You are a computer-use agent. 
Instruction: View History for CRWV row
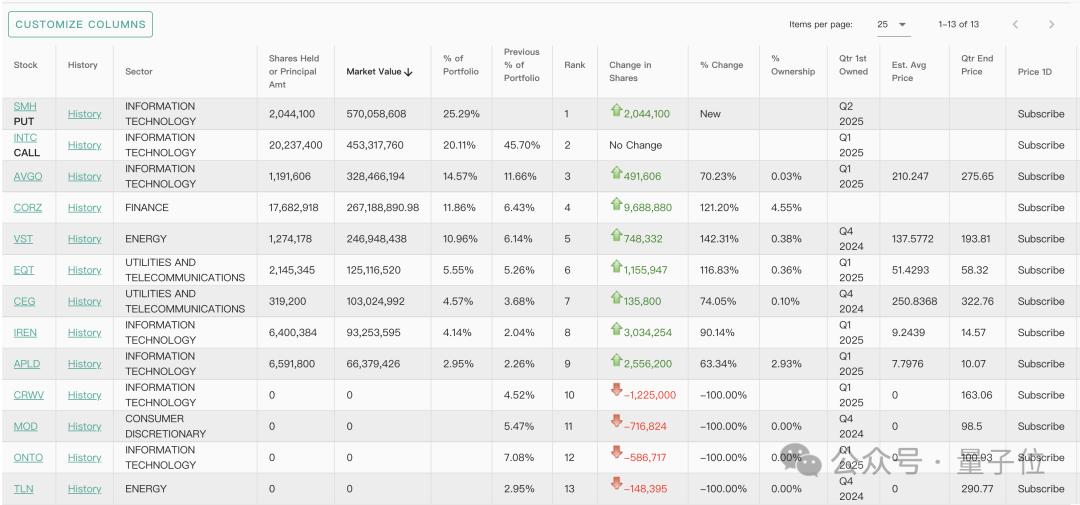tap(84, 395)
